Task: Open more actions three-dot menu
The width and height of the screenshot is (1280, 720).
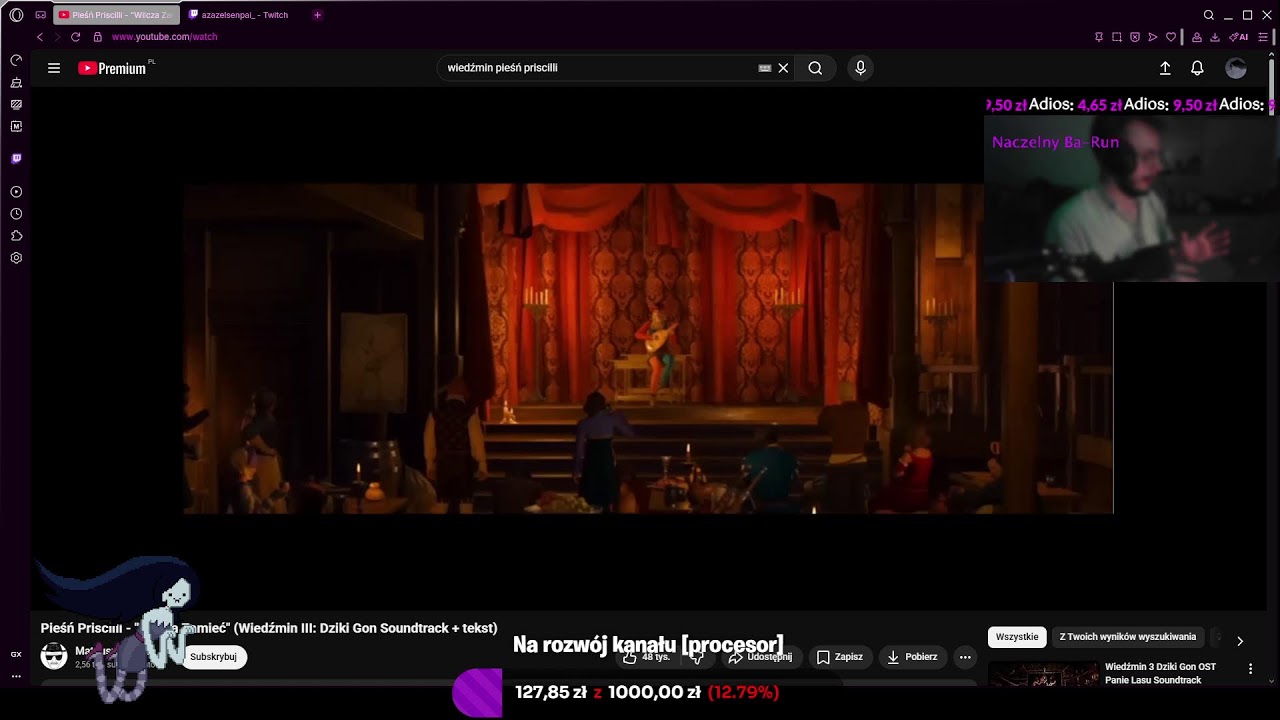Action: [x=965, y=657]
